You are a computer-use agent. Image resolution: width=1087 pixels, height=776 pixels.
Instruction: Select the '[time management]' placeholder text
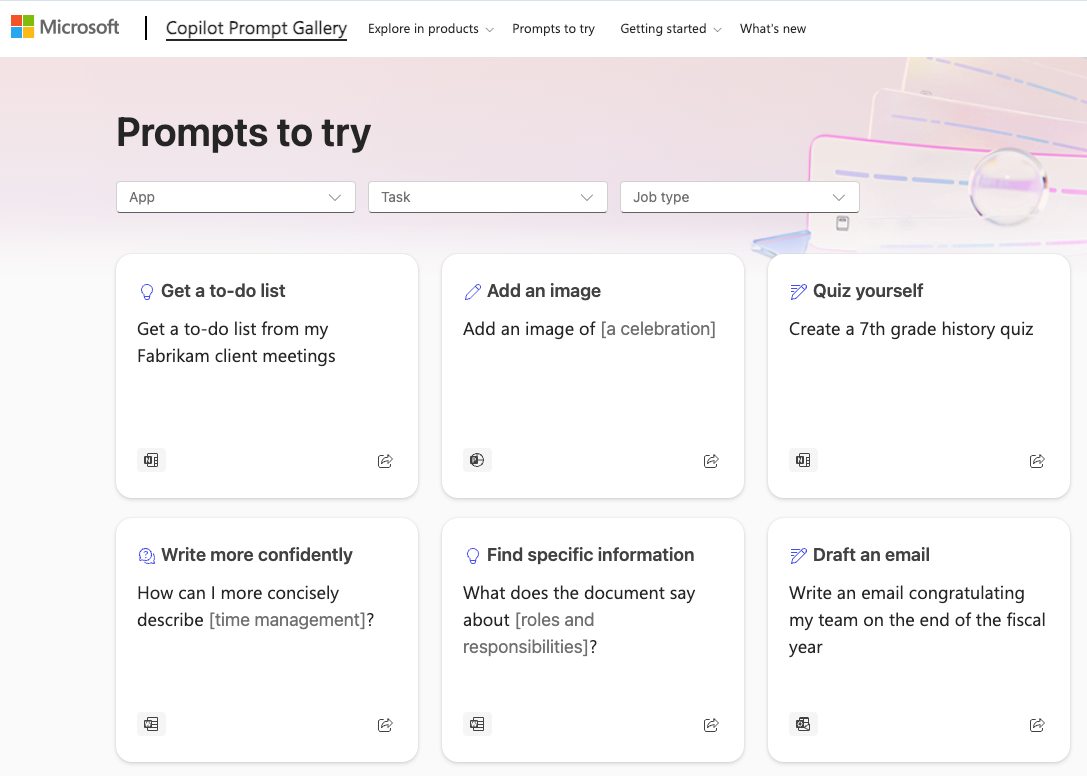287,620
